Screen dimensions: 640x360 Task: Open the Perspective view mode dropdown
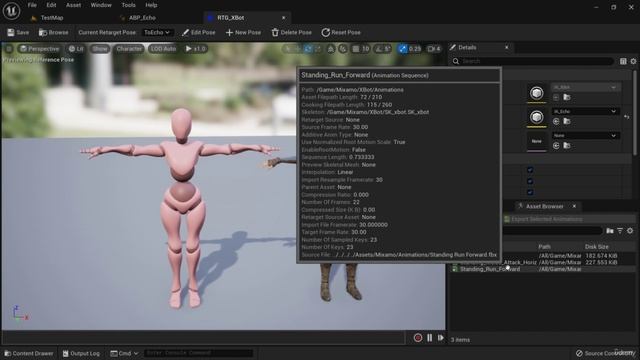point(40,49)
